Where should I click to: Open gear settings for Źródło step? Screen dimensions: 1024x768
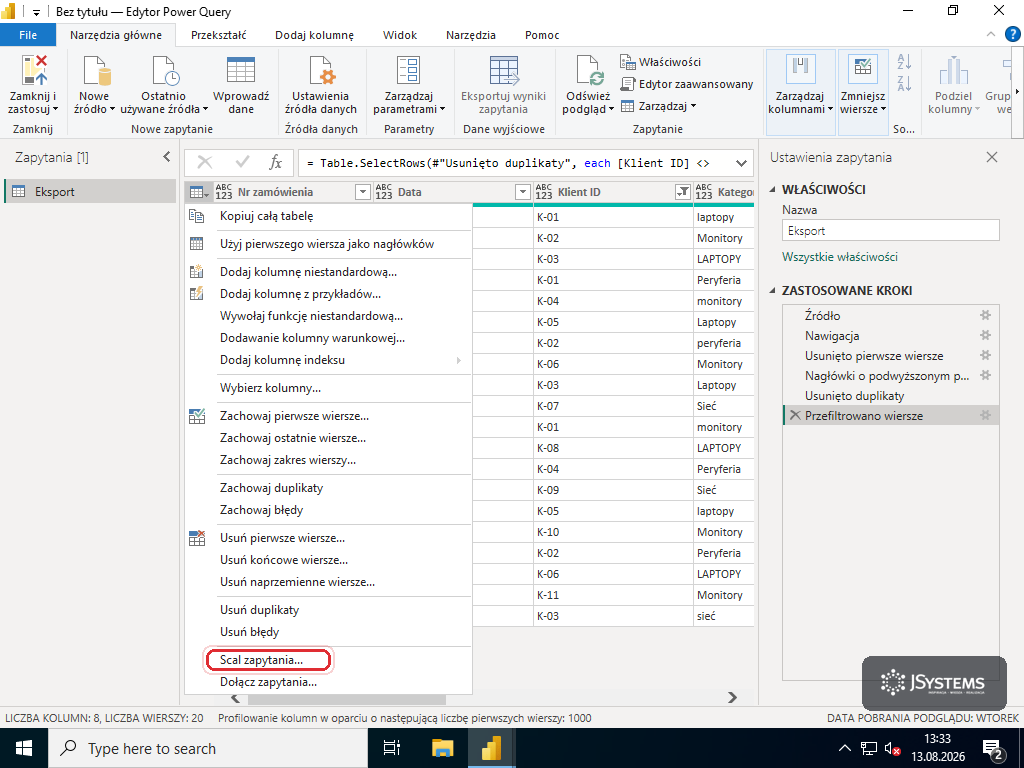point(985,315)
